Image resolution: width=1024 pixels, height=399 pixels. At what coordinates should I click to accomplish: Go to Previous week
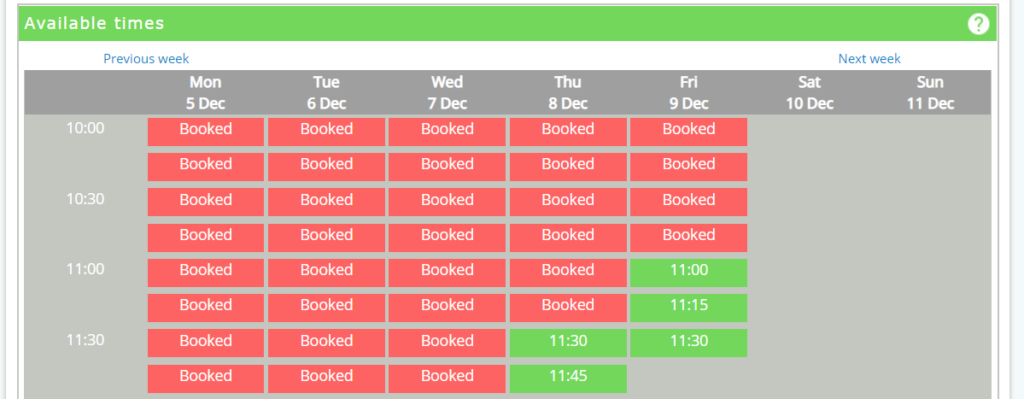click(x=146, y=59)
